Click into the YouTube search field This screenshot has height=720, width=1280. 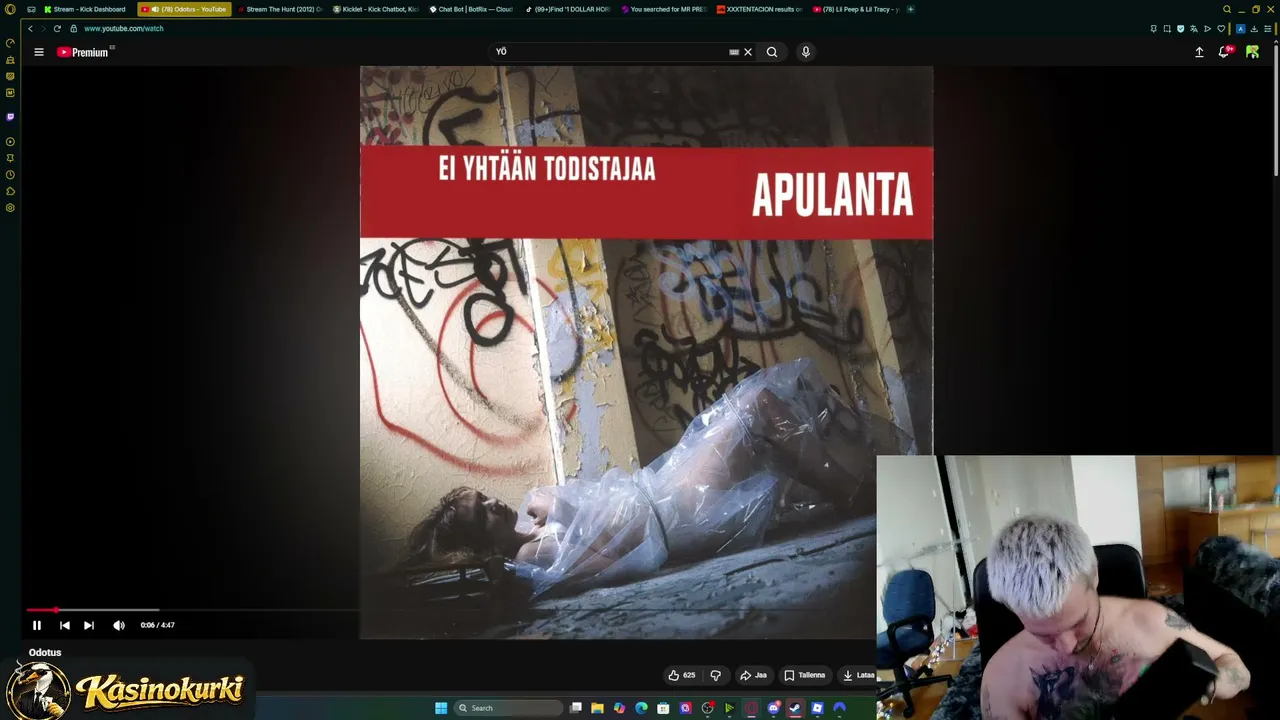coord(610,52)
